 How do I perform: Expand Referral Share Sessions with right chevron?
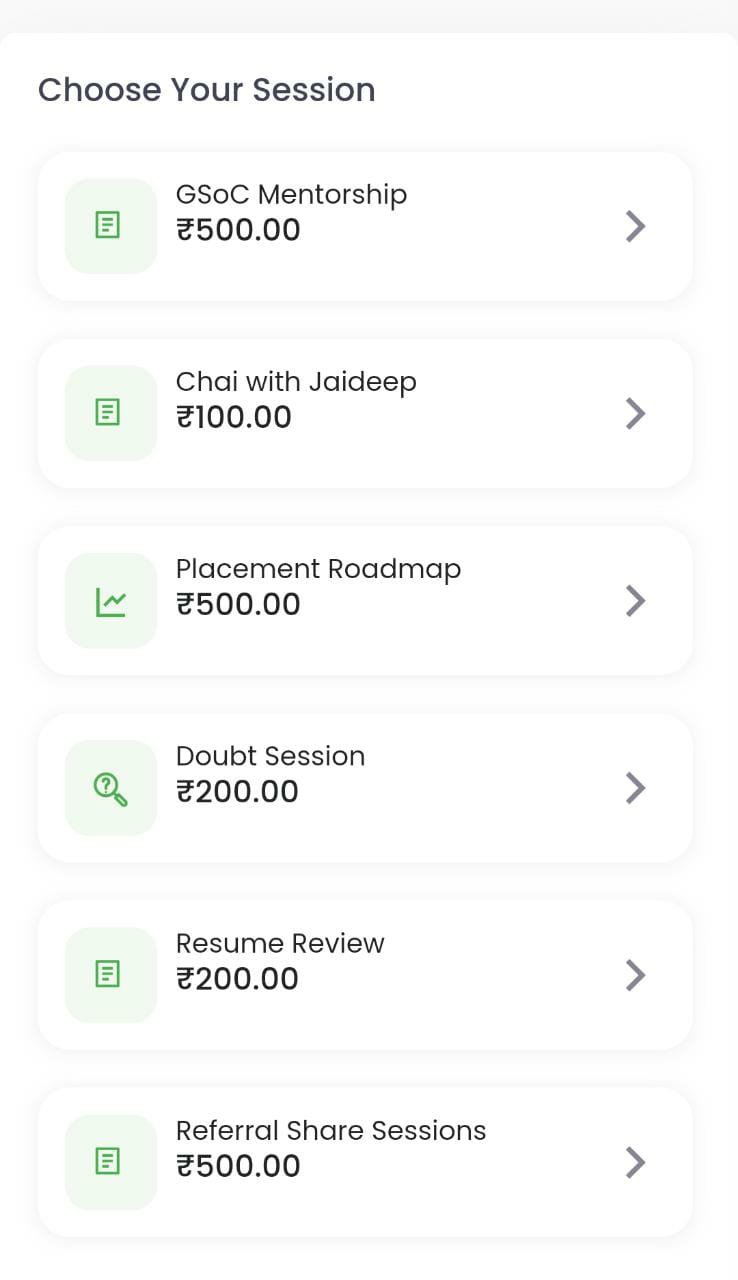(x=635, y=1162)
